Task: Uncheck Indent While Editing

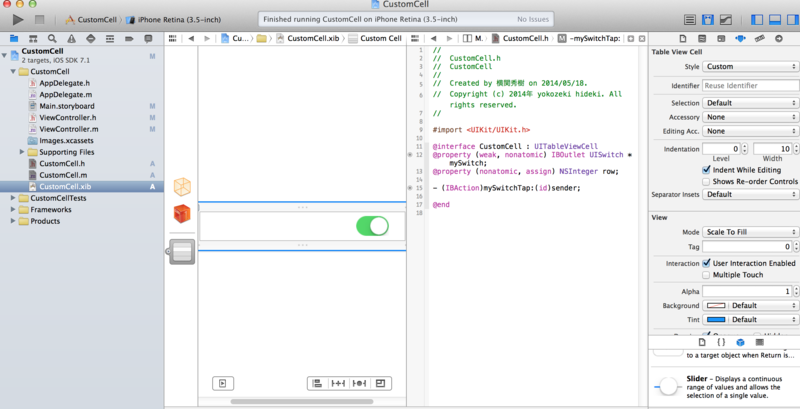Action: tap(706, 170)
